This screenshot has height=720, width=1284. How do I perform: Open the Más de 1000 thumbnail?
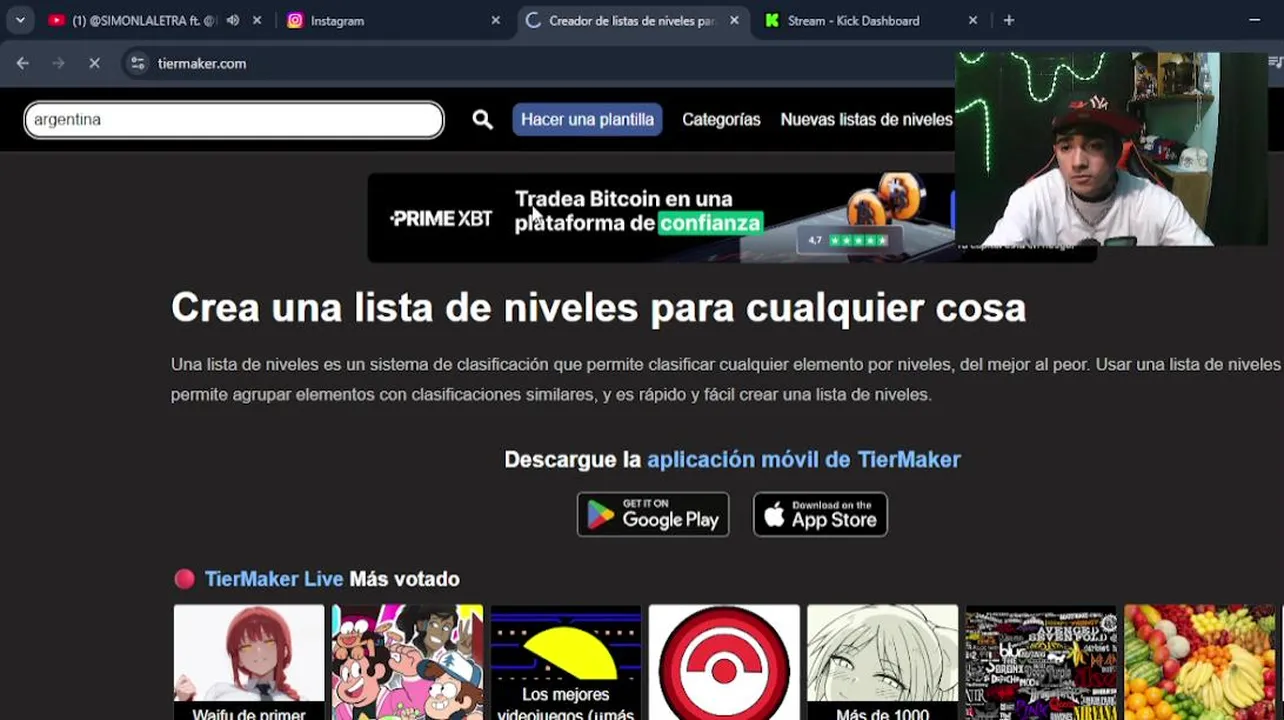click(882, 662)
